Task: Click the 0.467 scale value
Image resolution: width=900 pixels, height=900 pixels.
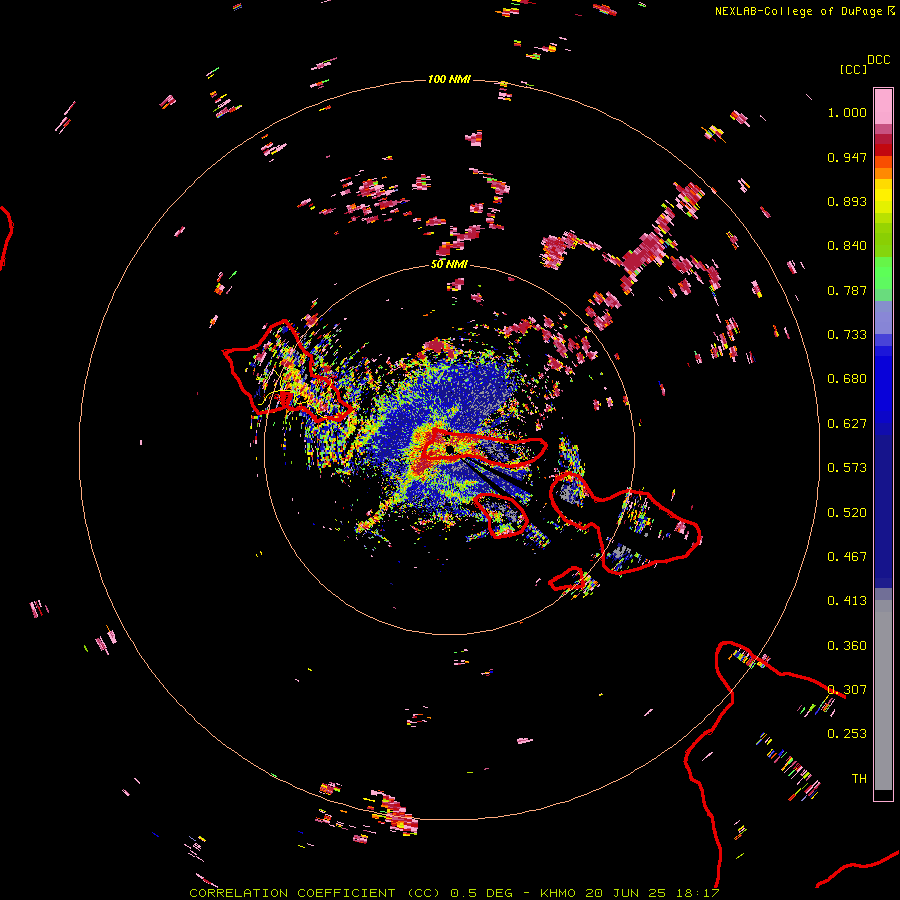Action: 847,557
